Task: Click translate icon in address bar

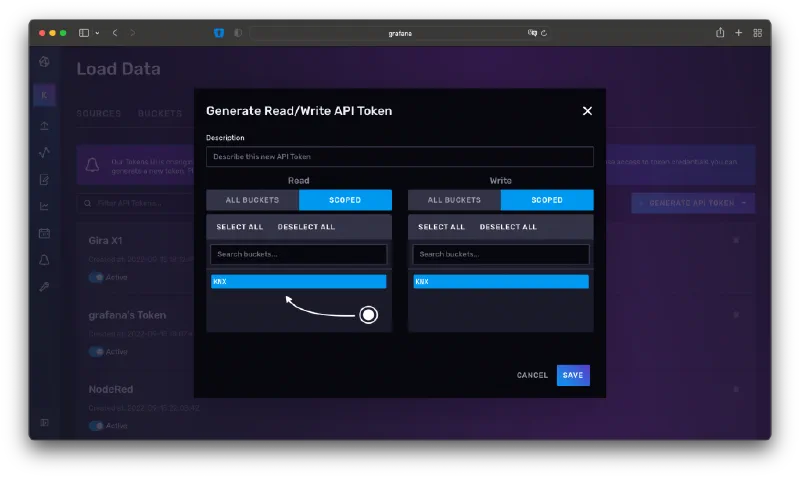Action: pyautogui.click(x=532, y=33)
